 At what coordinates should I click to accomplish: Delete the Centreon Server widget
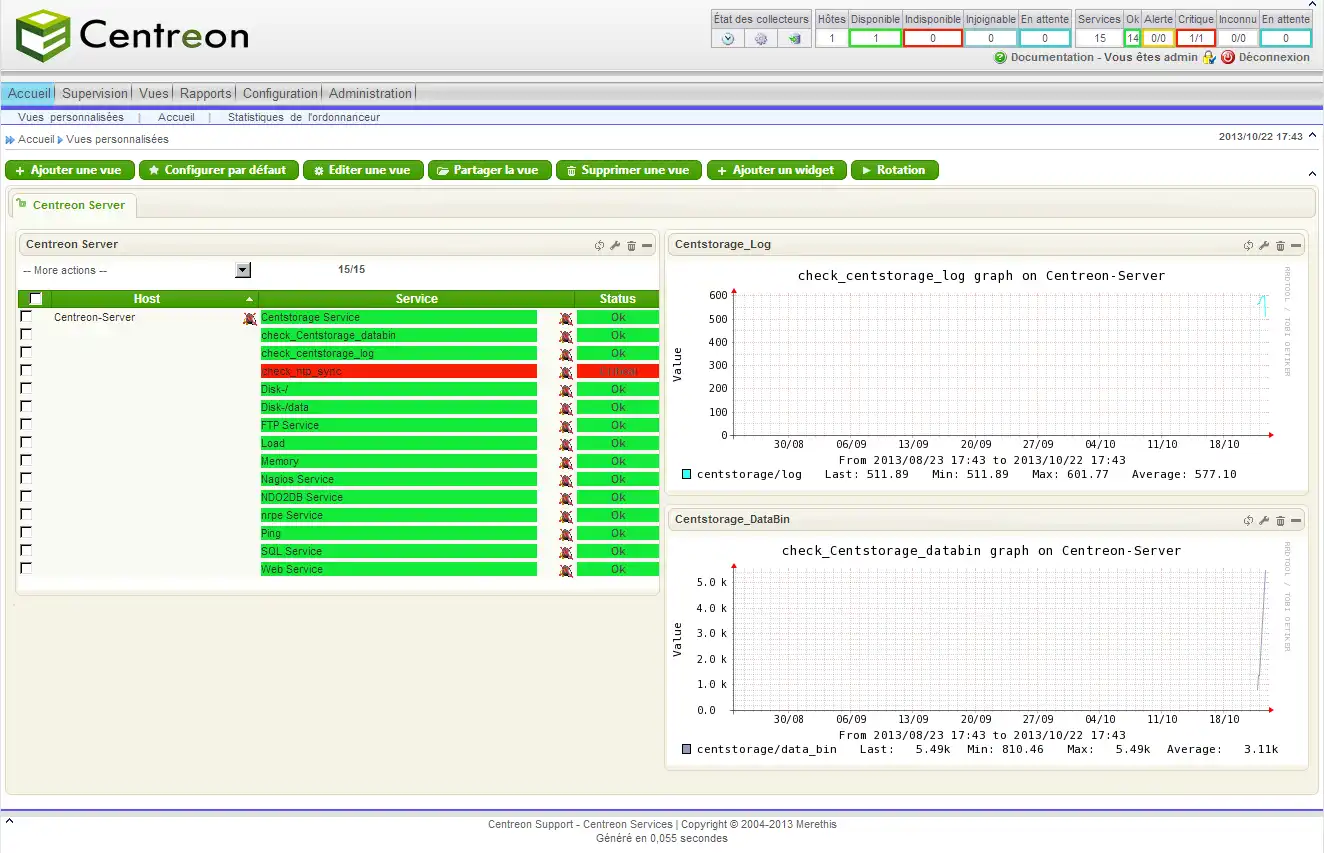pos(631,245)
